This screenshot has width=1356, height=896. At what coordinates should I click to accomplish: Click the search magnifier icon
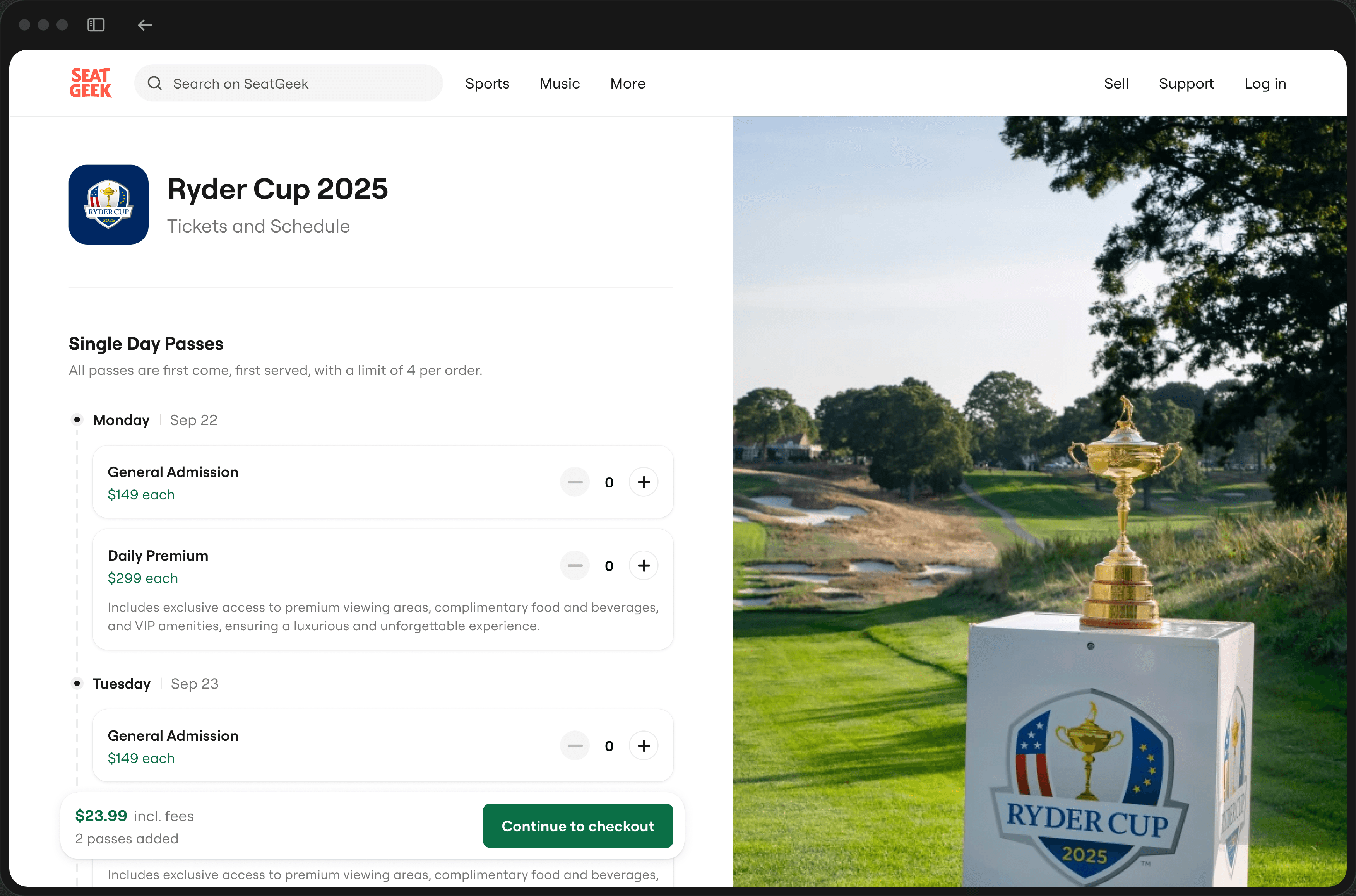[x=154, y=83]
